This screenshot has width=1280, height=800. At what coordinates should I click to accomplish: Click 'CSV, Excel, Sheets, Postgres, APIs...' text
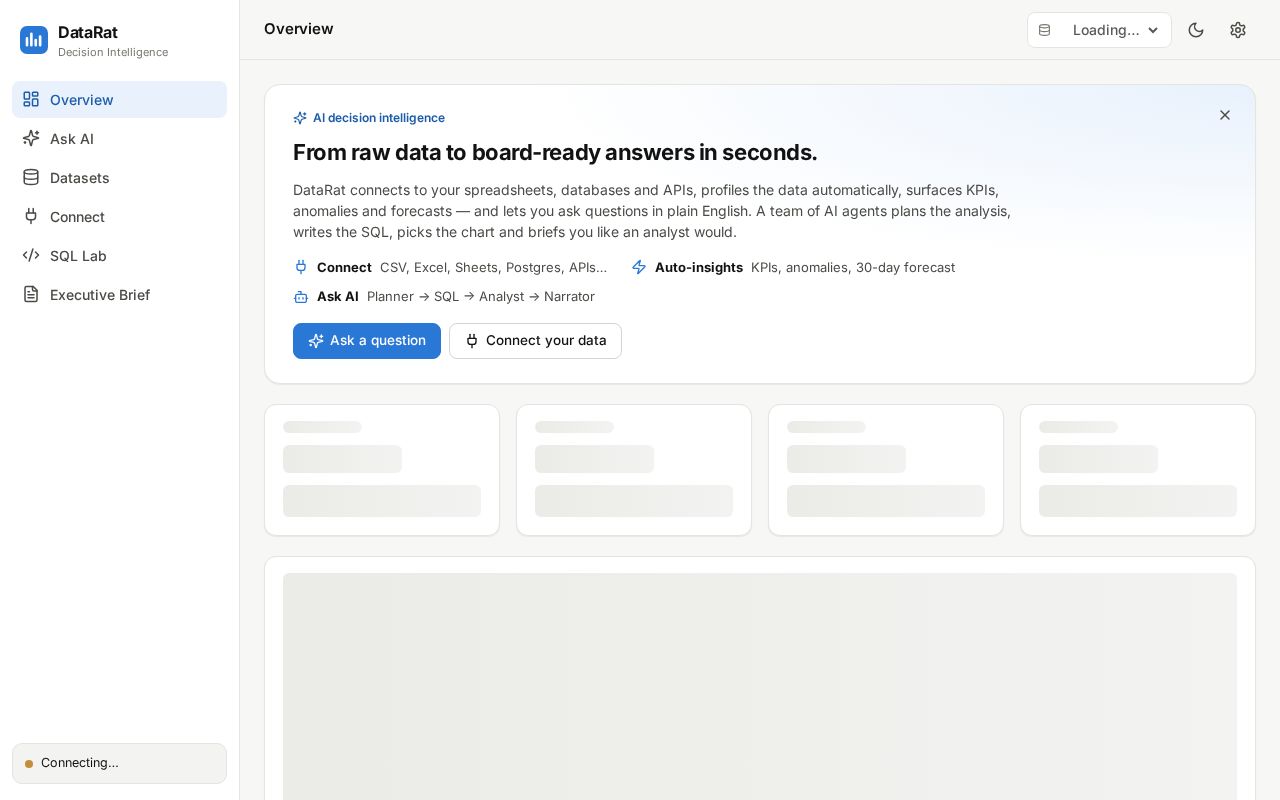point(494,267)
